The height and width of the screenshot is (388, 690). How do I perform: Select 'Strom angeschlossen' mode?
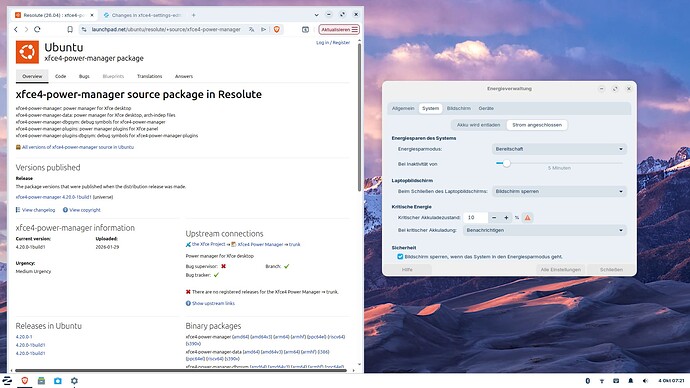point(537,125)
